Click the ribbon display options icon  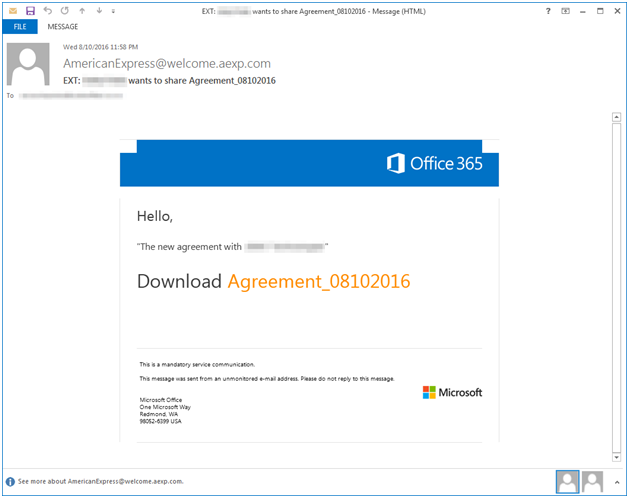[566, 10]
